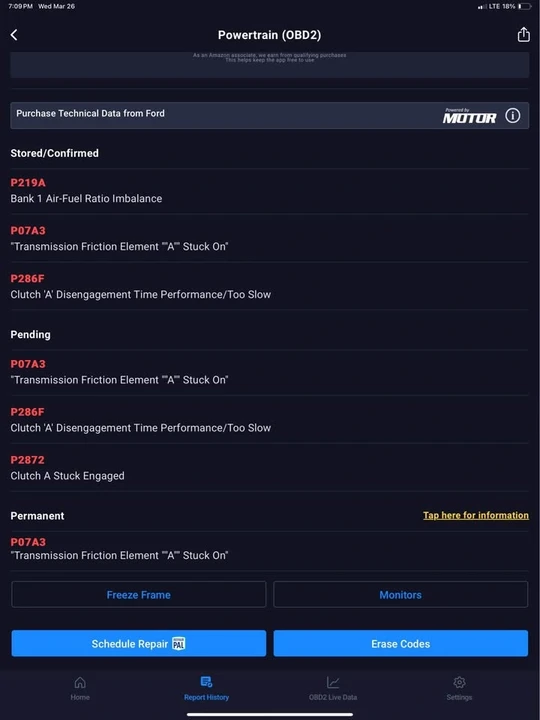
Task: Select permanent code P07A3
Action: (270, 549)
